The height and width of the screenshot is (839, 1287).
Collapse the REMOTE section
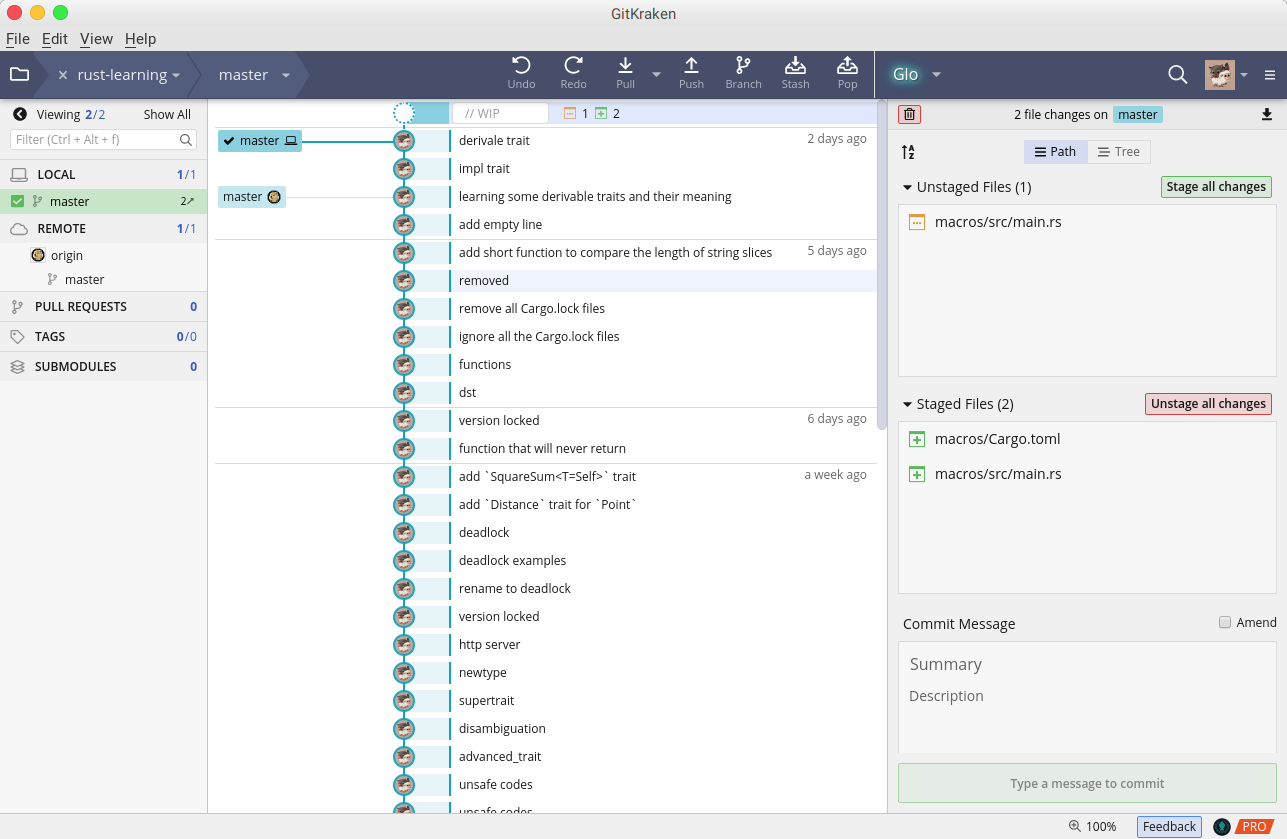pyautogui.click(x=103, y=228)
